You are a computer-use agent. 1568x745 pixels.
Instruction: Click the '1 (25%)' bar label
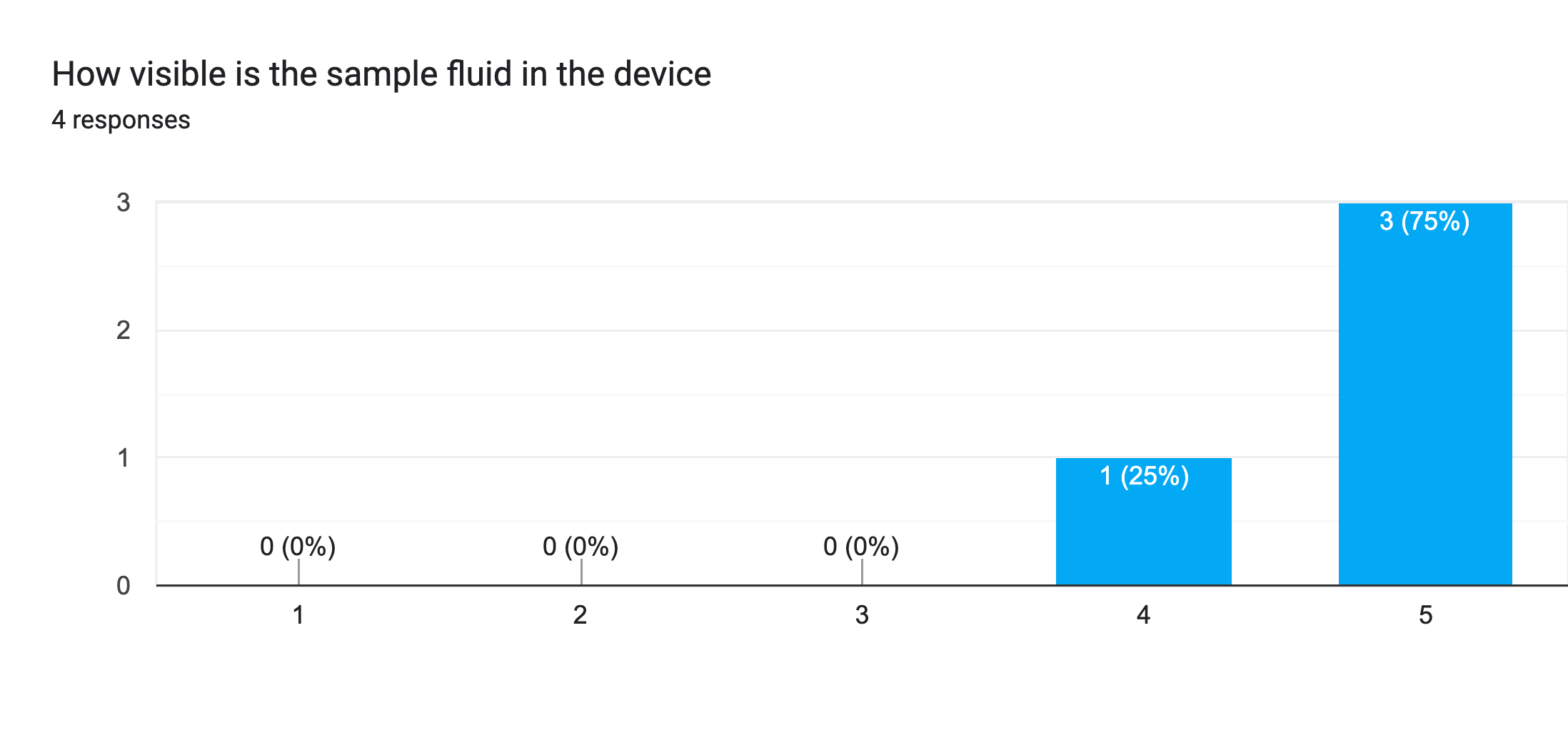(1144, 476)
